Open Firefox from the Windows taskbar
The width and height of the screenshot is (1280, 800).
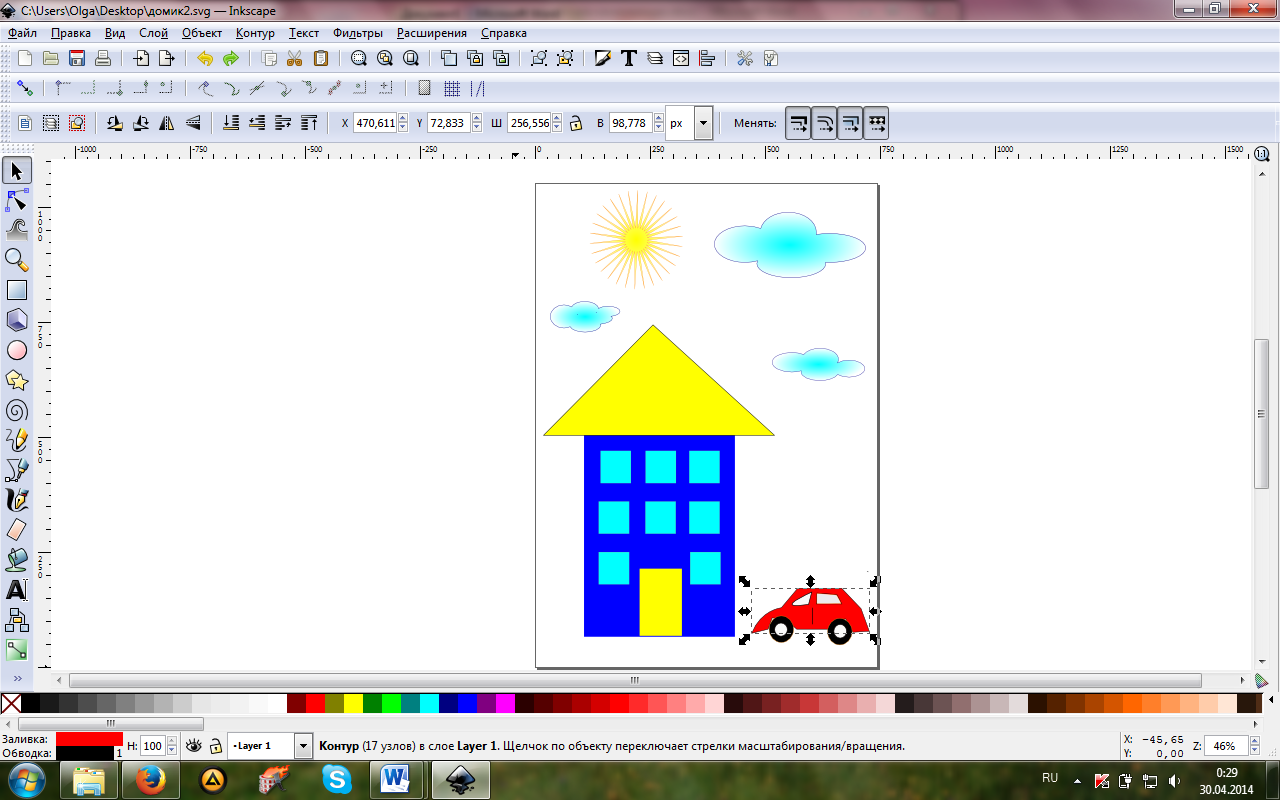point(151,778)
